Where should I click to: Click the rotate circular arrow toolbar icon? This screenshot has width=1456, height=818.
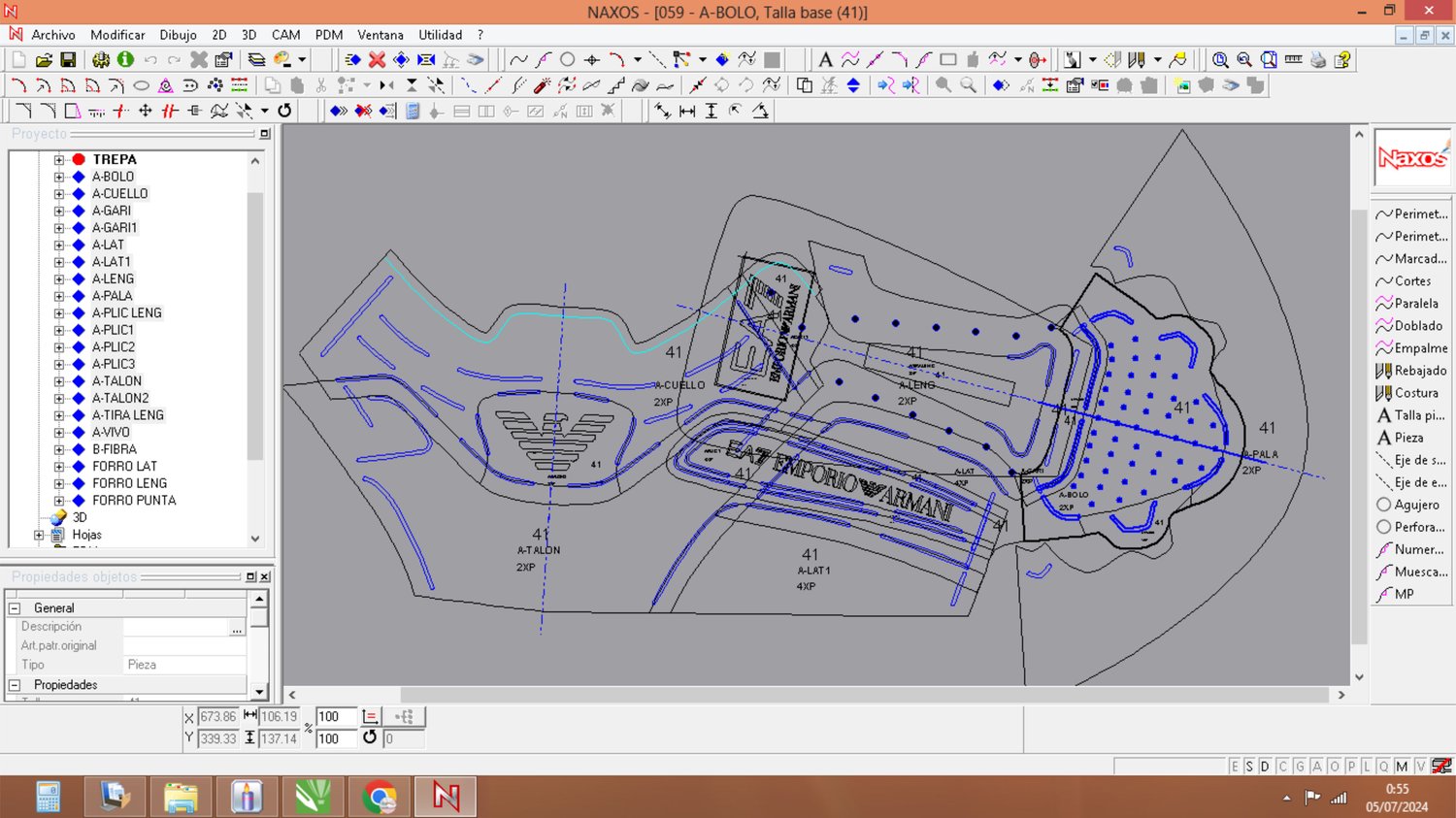coord(284,111)
